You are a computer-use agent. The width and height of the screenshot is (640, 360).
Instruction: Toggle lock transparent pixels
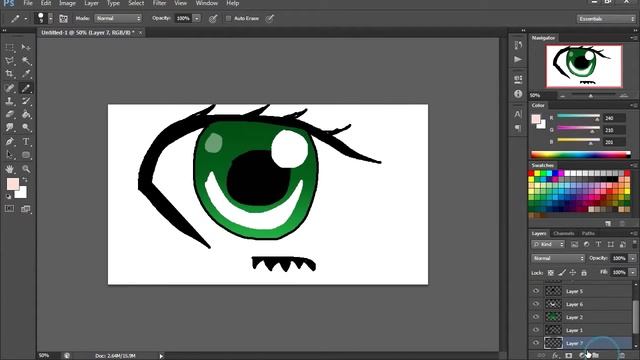pyautogui.click(x=551, y=273)
